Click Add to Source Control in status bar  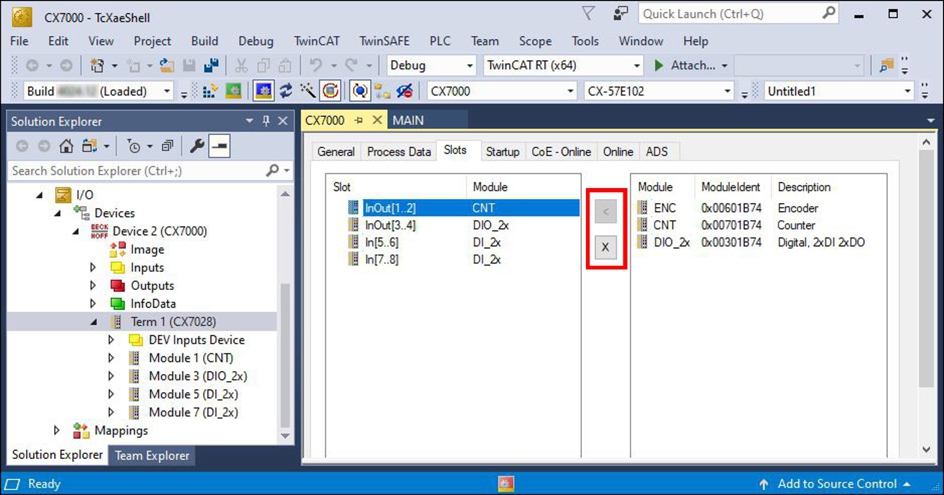[836, 484]
